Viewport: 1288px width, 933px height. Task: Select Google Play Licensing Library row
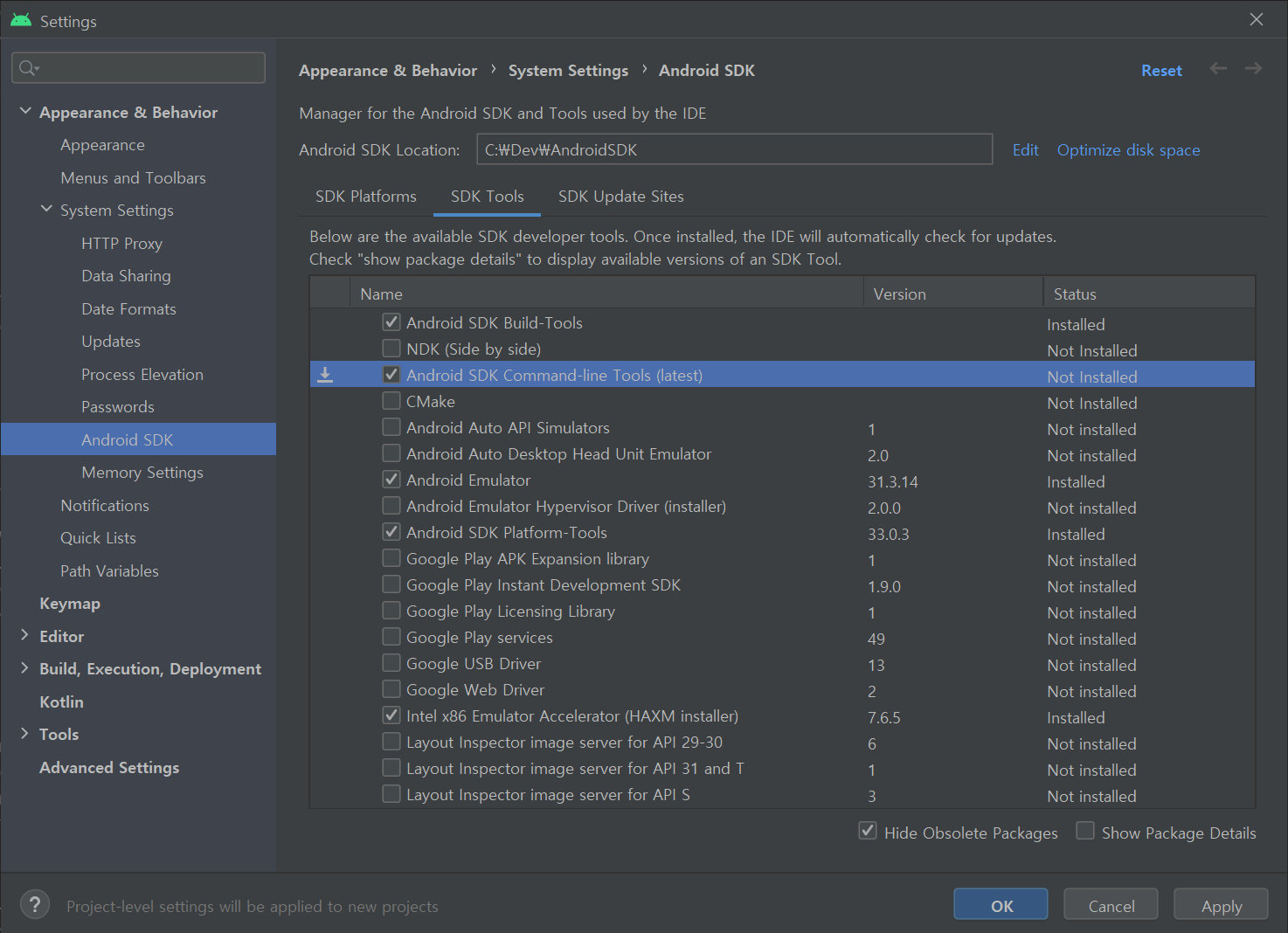[782, 612]
